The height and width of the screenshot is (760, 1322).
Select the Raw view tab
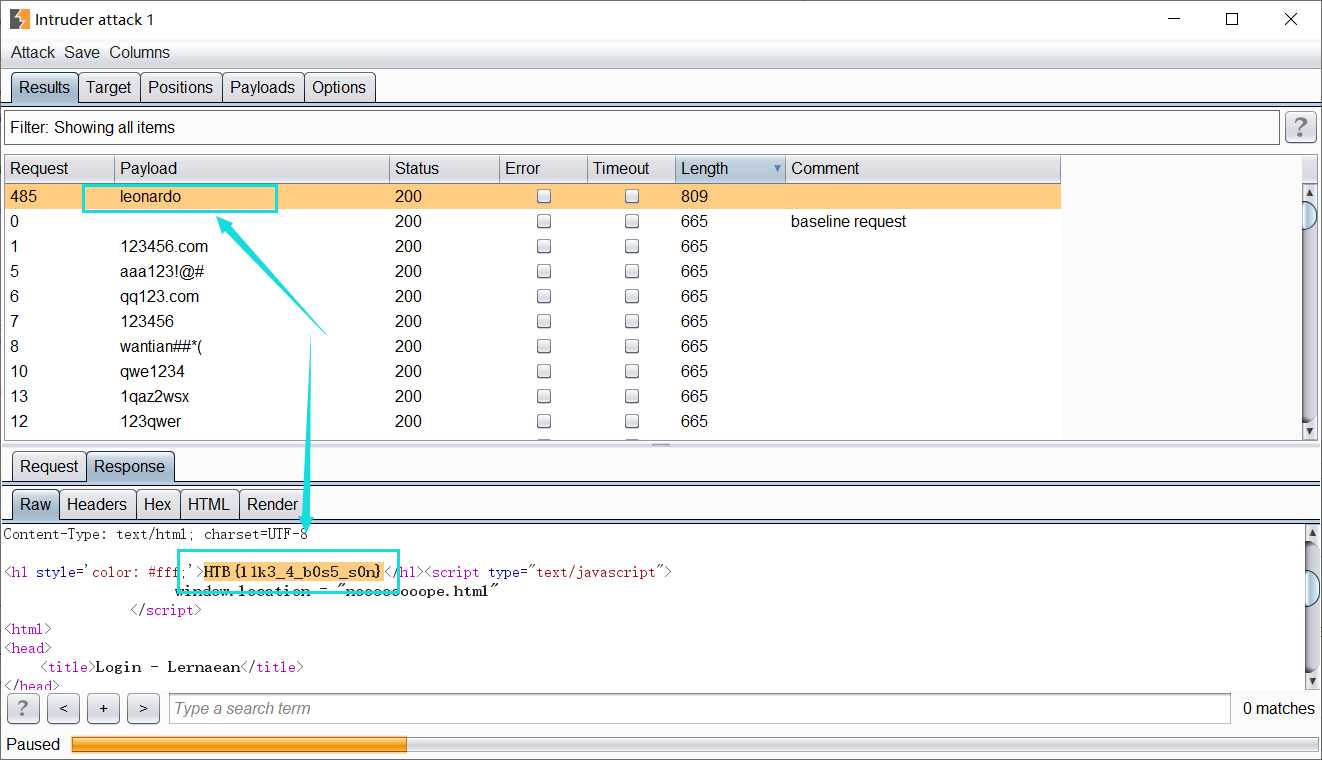point(35,504)
